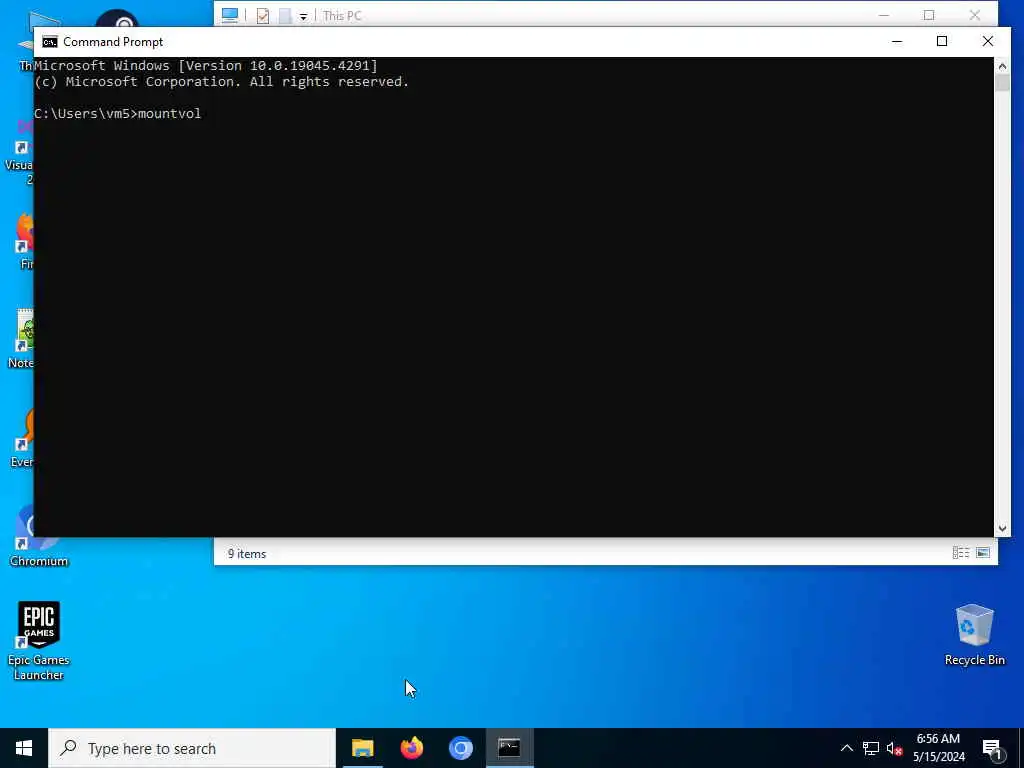Minimize the Command Prompt window
Screen dimensions: 1024x768
tap(897, 41)
